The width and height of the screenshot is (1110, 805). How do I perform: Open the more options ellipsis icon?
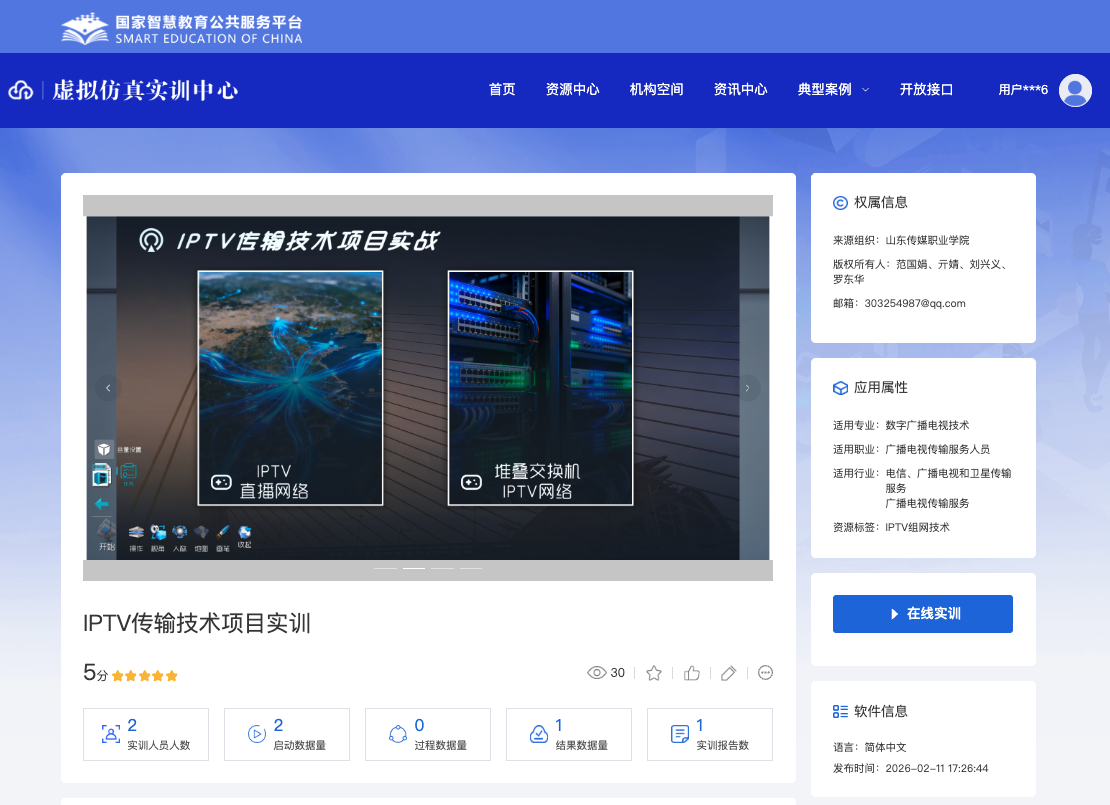click(x=766, y=673)
